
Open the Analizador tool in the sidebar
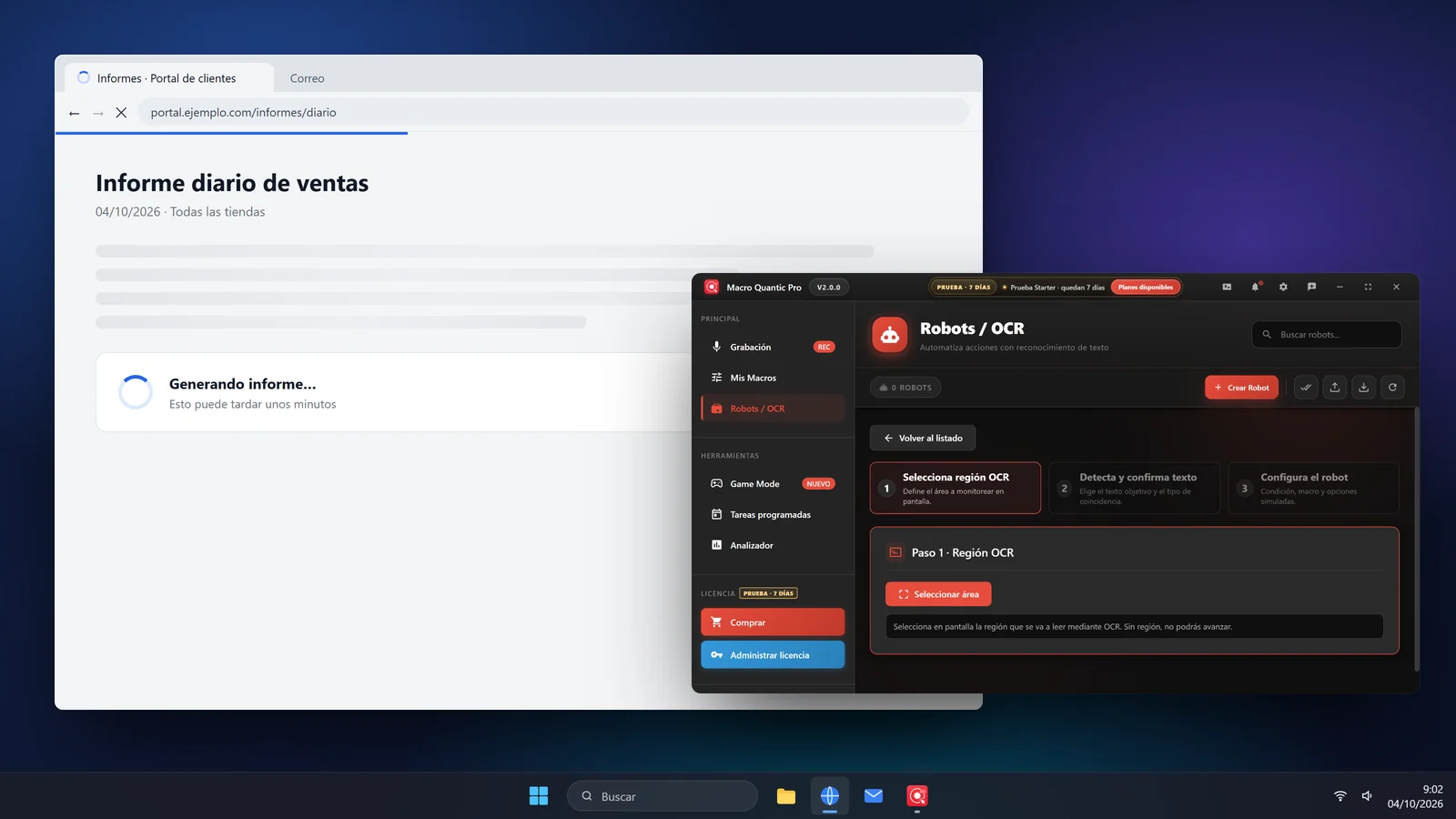click(773, 546)
